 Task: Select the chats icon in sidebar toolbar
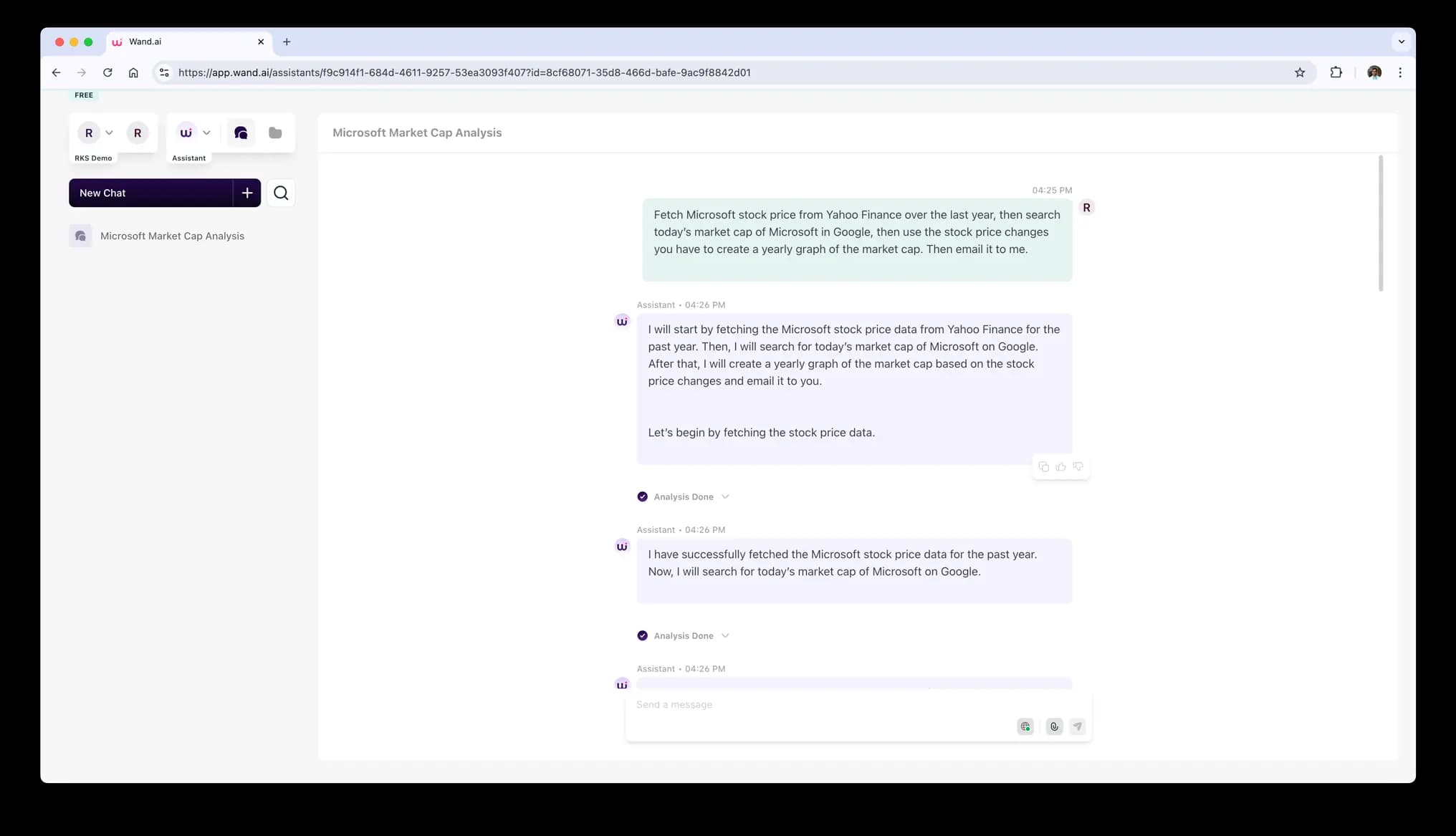click(241, 133)
